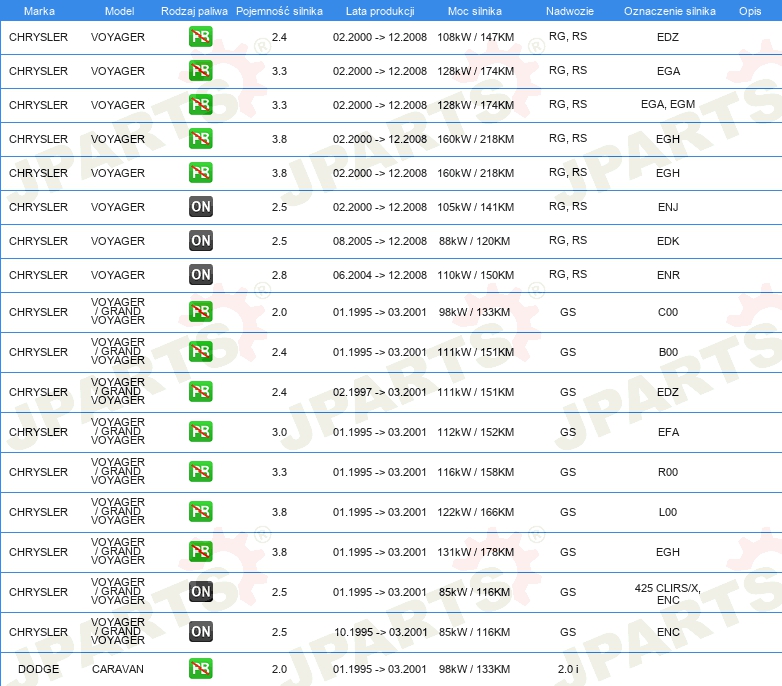Click the Pojemność silnika column header

(279, 11)
